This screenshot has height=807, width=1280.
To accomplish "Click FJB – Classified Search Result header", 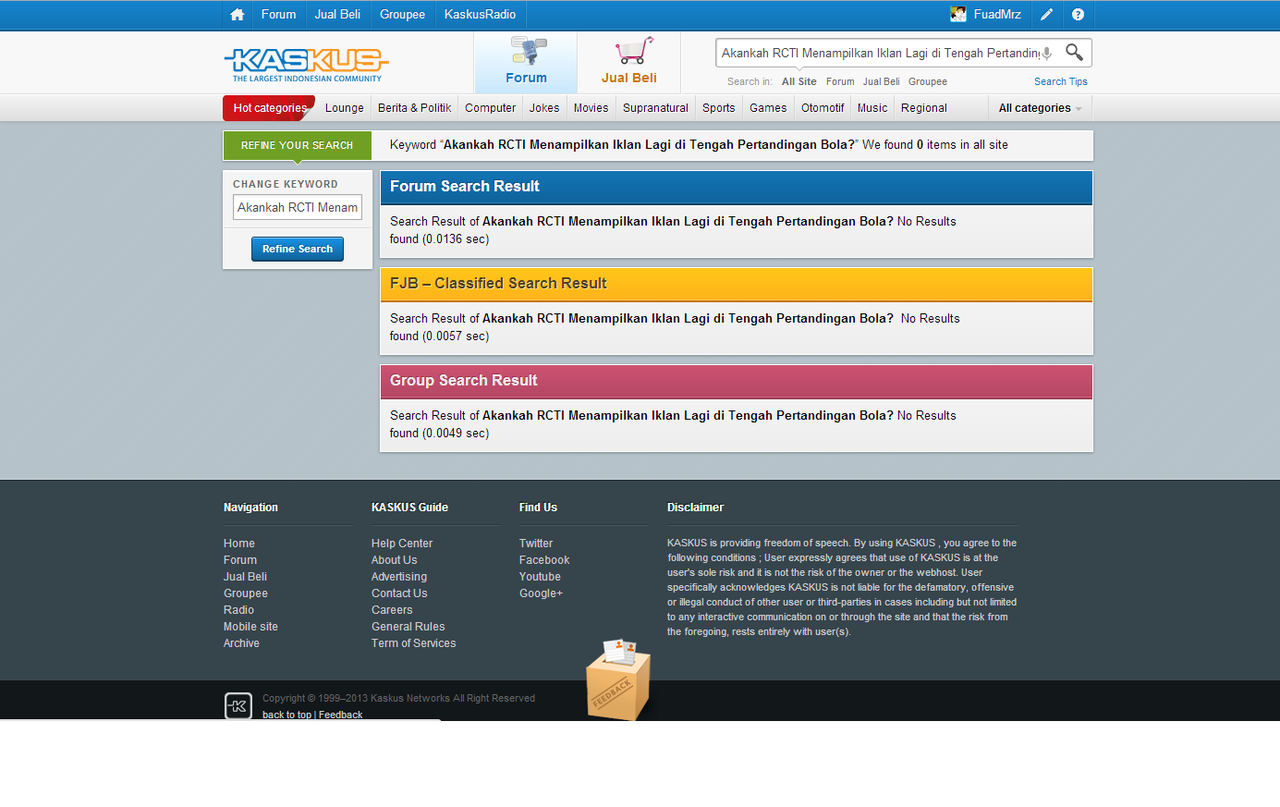I will 736,284.
